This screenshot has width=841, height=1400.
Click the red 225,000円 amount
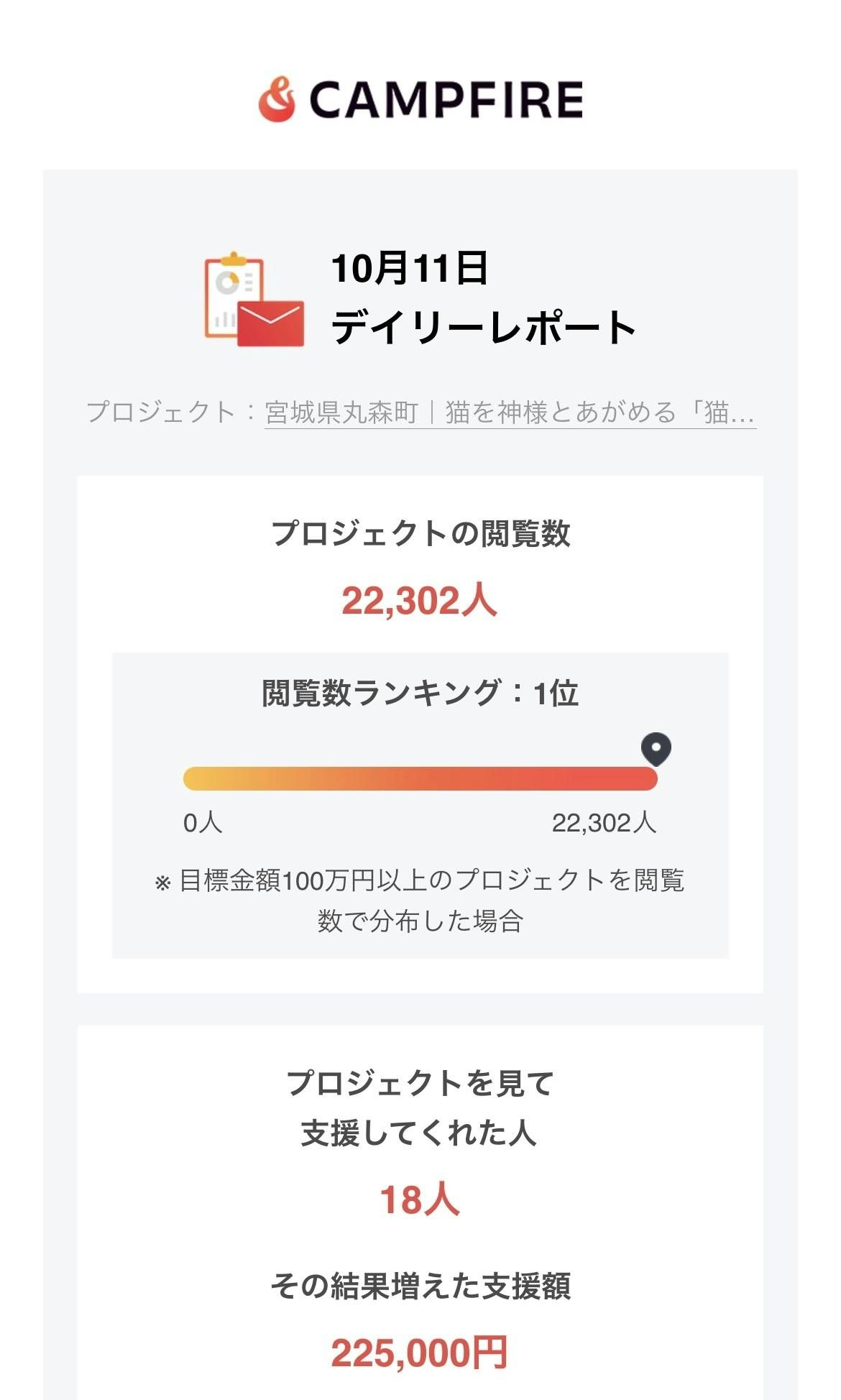point(420,1353)
